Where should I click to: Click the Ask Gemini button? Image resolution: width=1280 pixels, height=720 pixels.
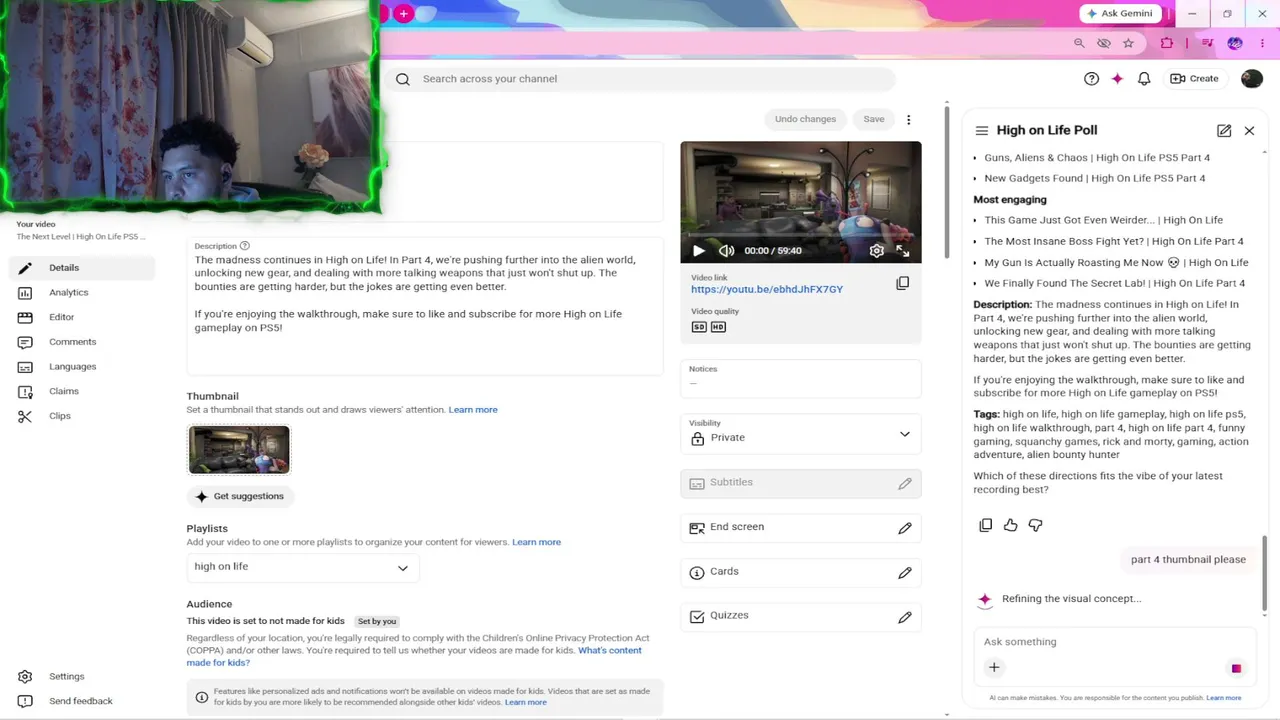click(x=1119, y=13)
